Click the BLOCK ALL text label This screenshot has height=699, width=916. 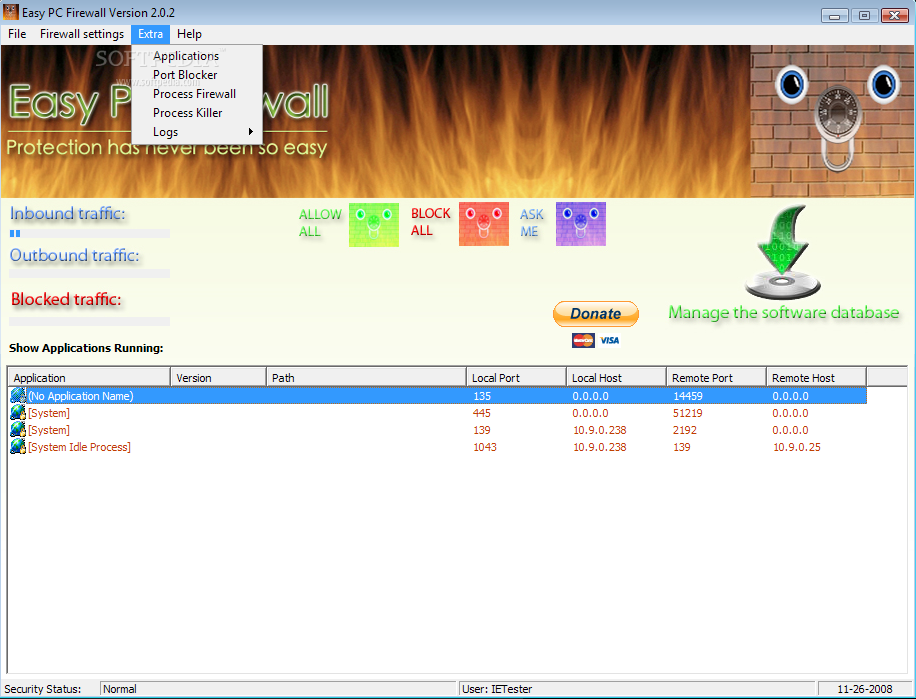(x=431, y=222)
